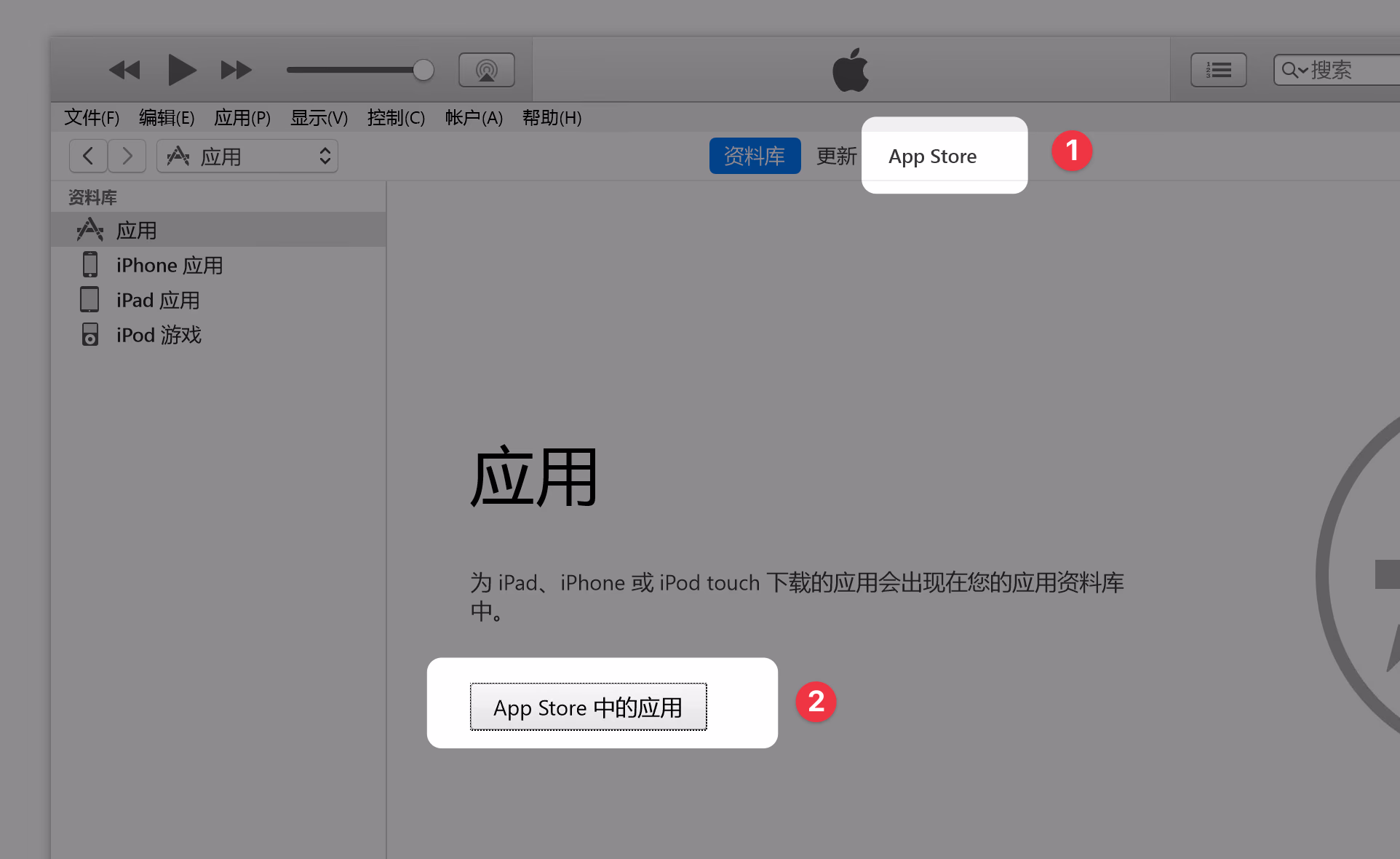Open the 帮助(H) menu
The height and width of the screenshot is (859, 1400).
(x=552, y=118)
